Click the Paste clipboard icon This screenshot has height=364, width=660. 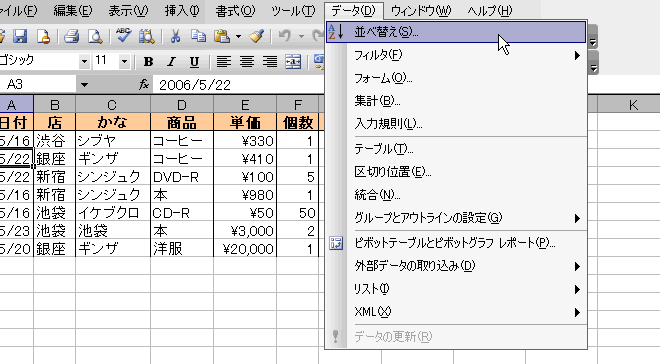(x=222, y=36)
